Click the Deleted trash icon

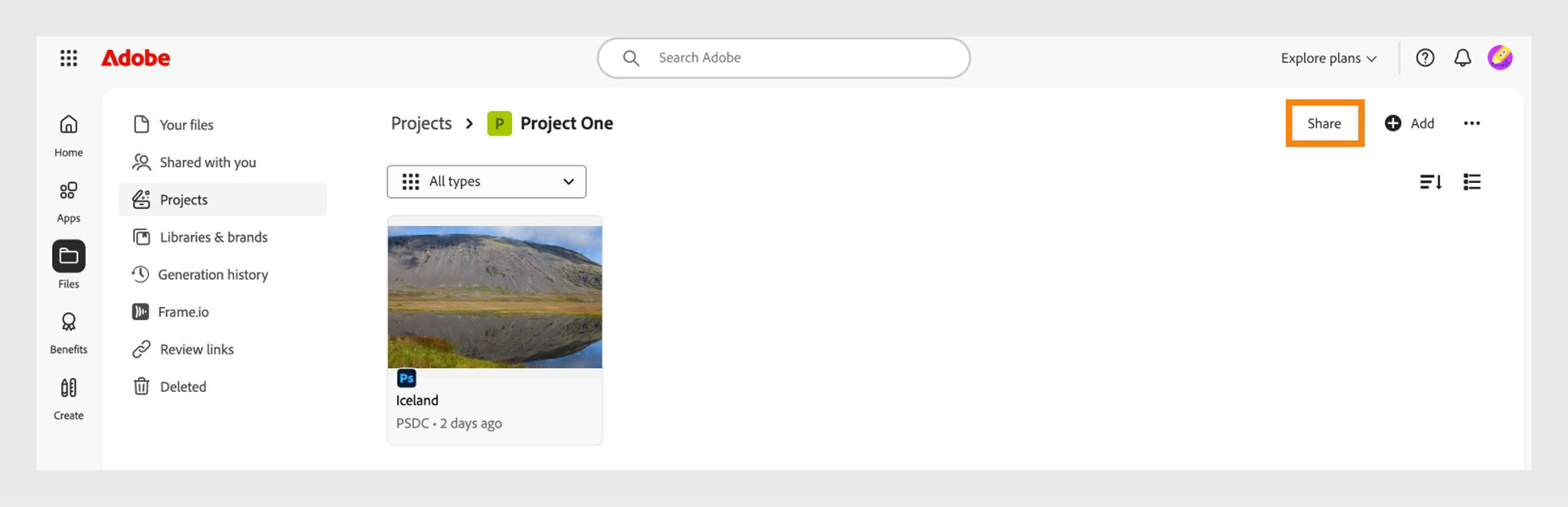[141, 386]
